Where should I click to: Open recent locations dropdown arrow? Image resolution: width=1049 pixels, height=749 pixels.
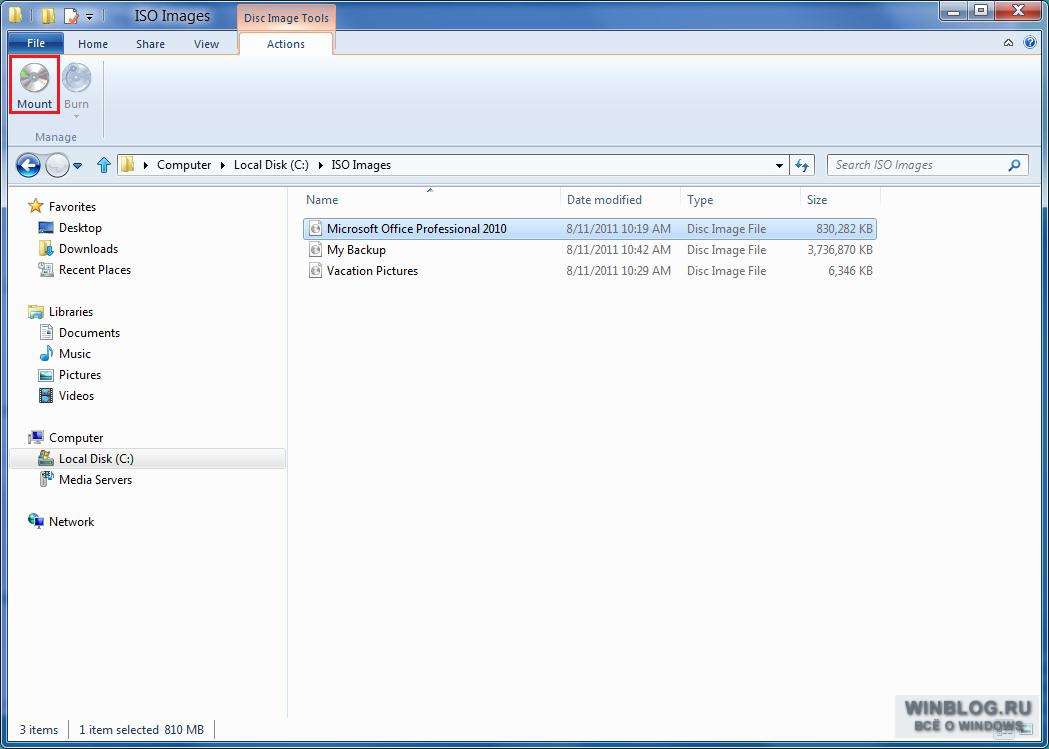(78, 165)
